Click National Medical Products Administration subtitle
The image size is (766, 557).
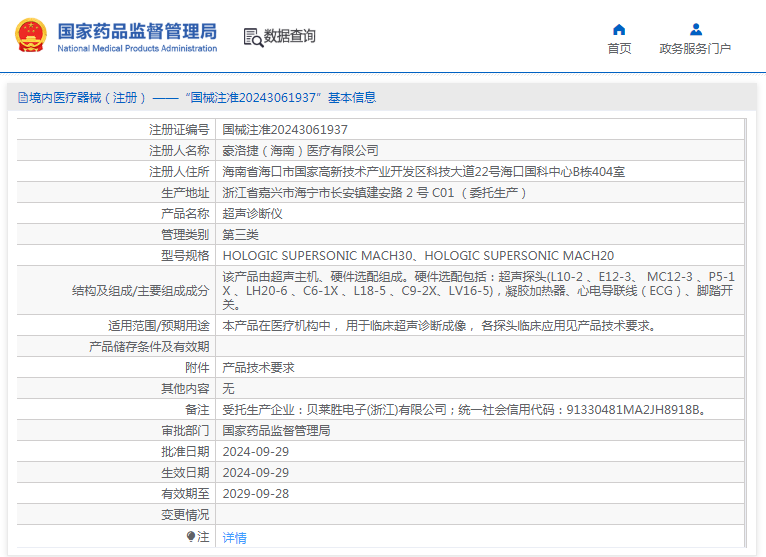point(137,48)
